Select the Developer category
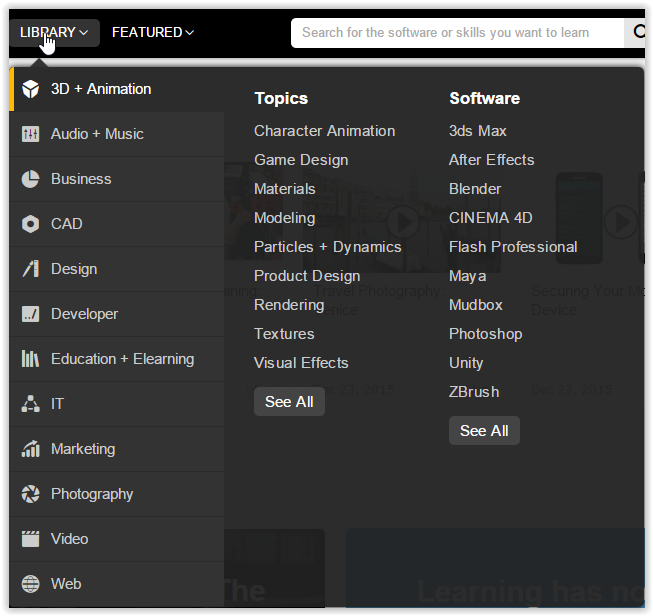This screenshot has width=653, height=616. (x=117, y=314)
